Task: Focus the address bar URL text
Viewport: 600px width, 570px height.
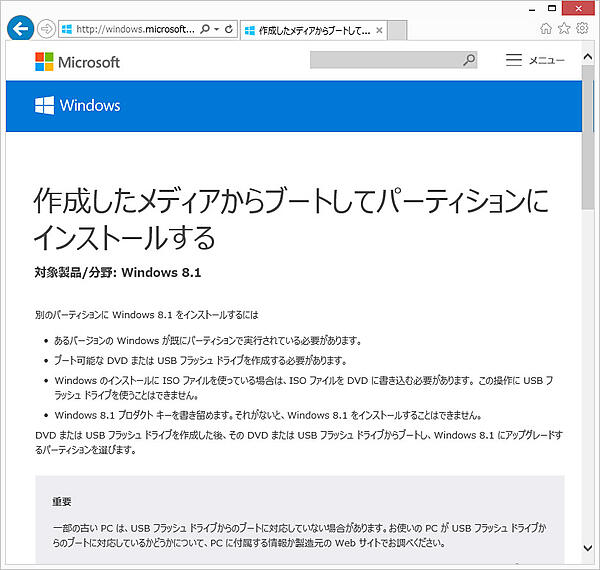Action: (x=135, y=29)
